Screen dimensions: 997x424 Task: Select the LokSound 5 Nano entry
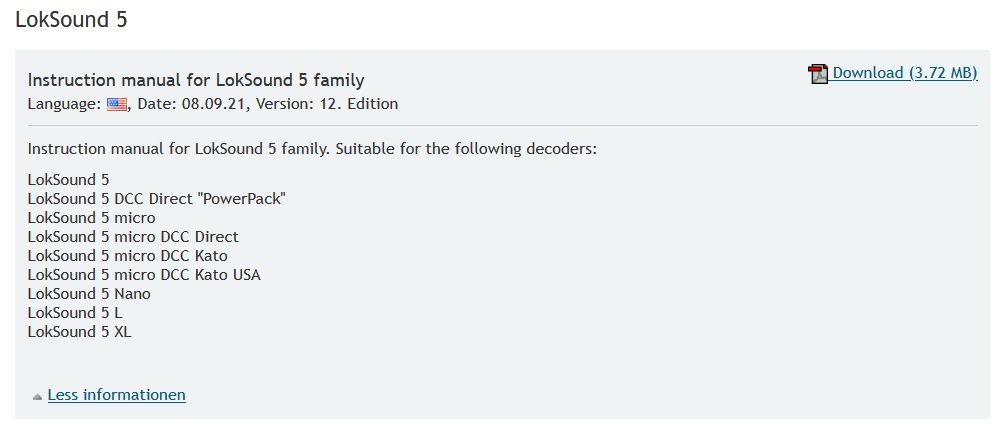point(89,294)
